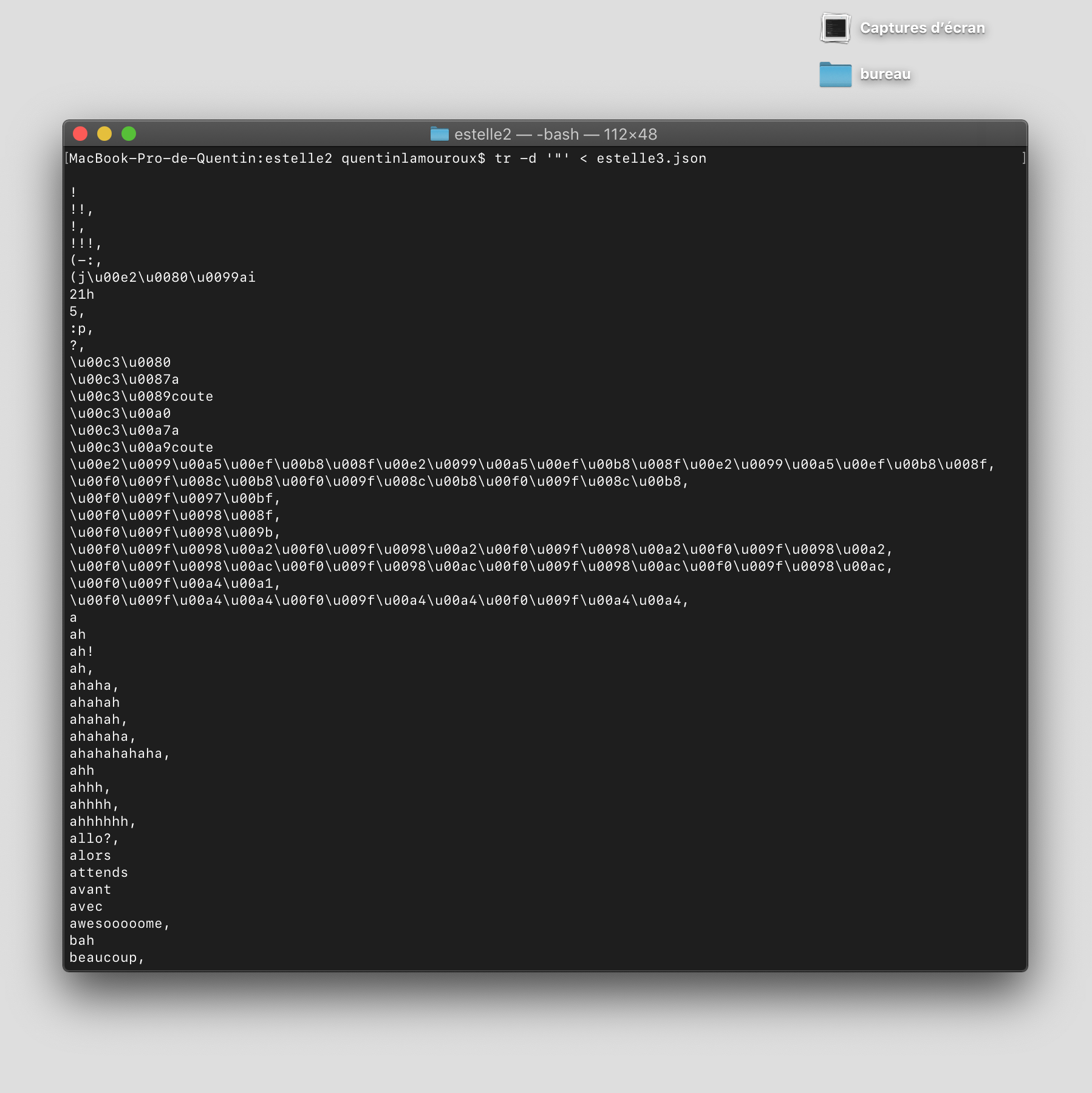Click the output line 'avant'
Image resolution: width=1092 pixels, height=1093 pixels.
[x=90, y=890]
